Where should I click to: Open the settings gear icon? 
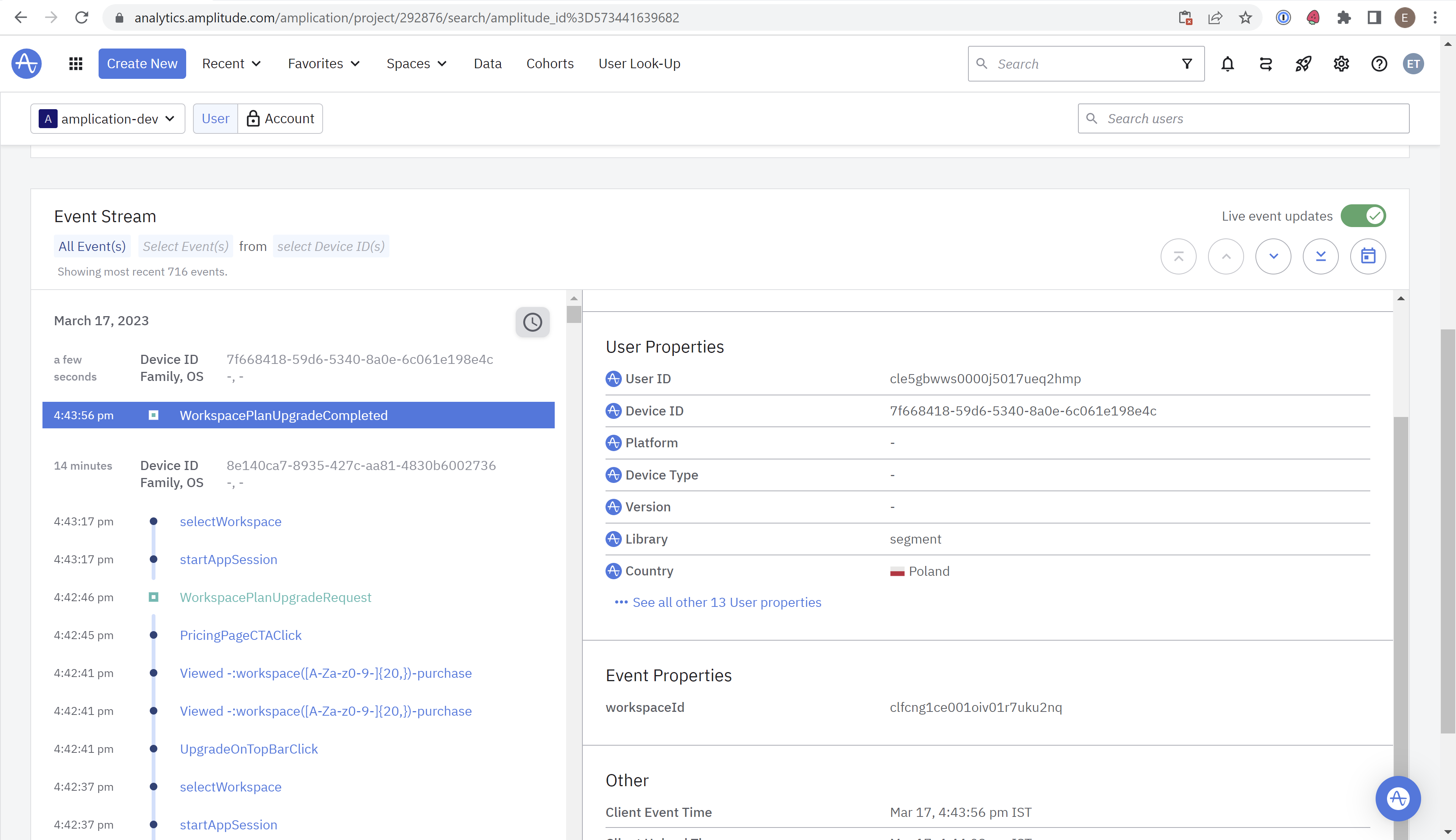[1341, 63]
